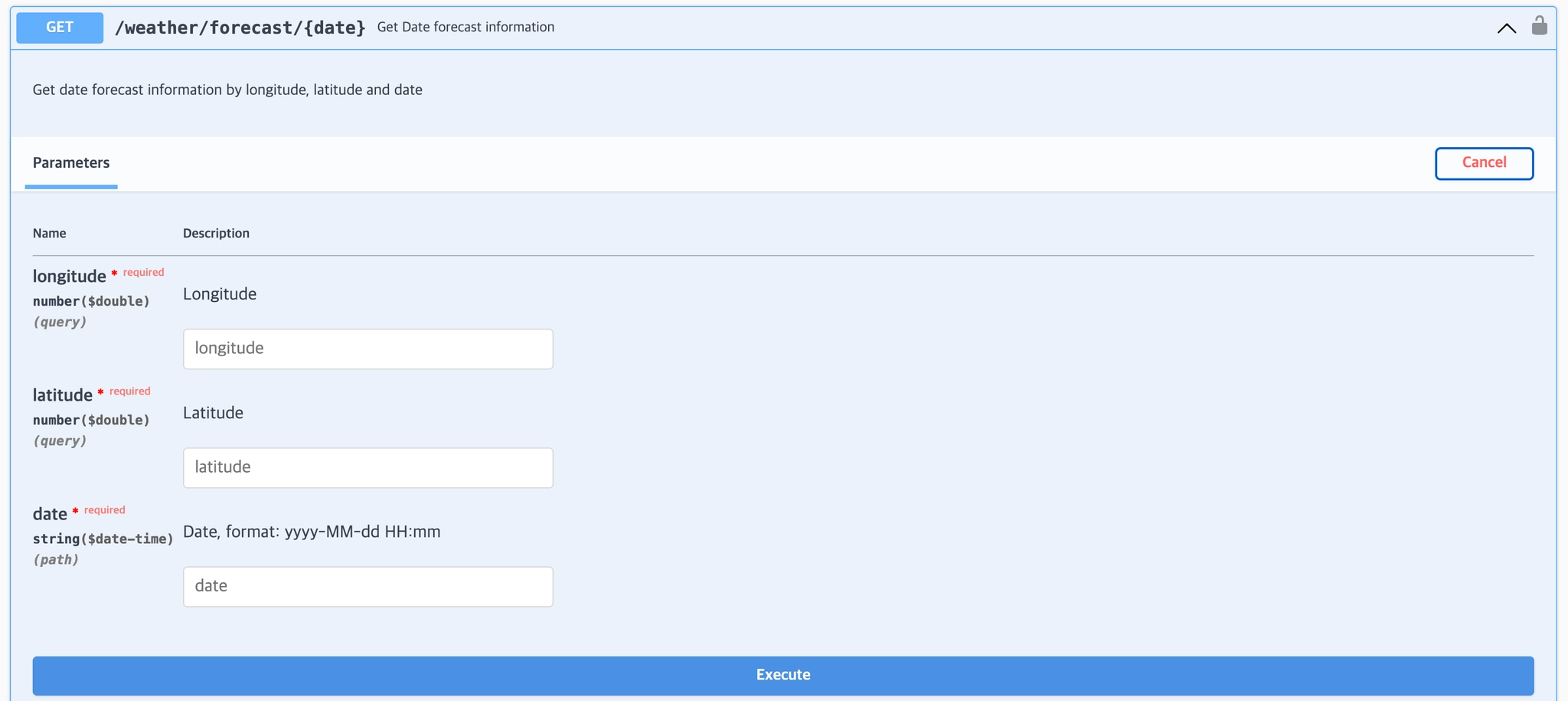The width and height of the screenshot is (1568, 701).
Task: Click the date format description text
Action: point(312,532)
